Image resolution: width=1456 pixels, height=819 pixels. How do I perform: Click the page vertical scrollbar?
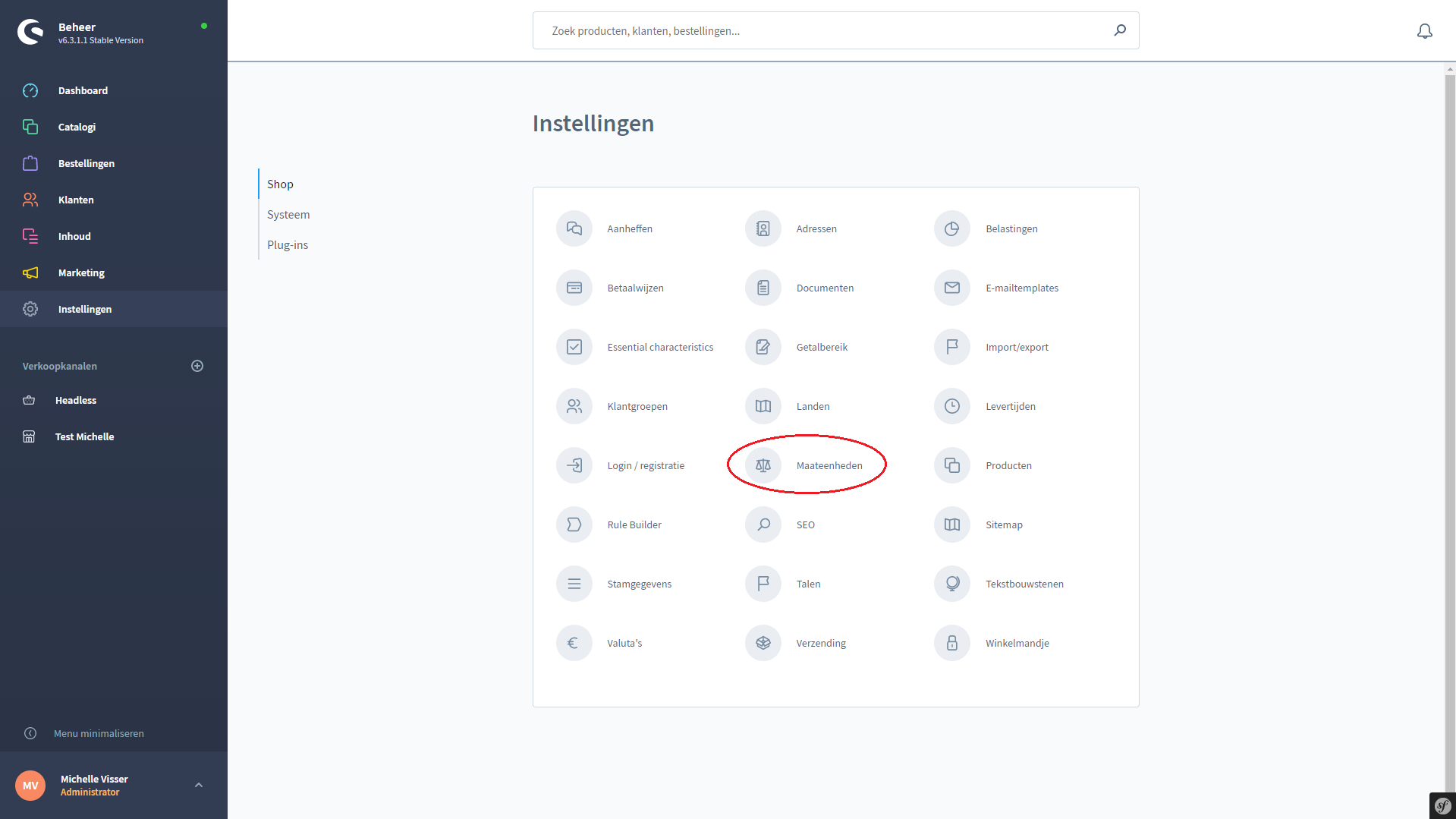click(x=1449, y=380)
